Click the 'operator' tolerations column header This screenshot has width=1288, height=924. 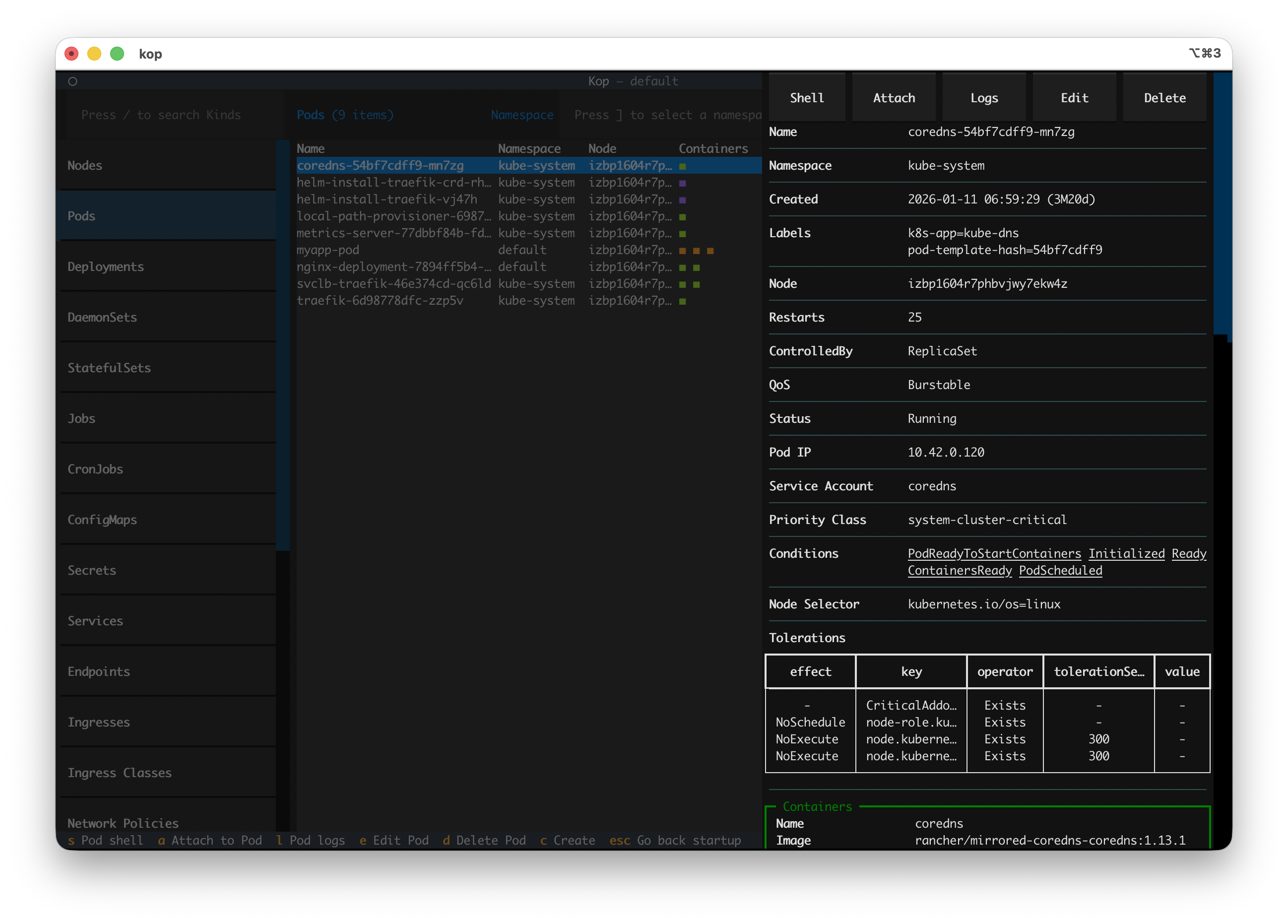1005,671
